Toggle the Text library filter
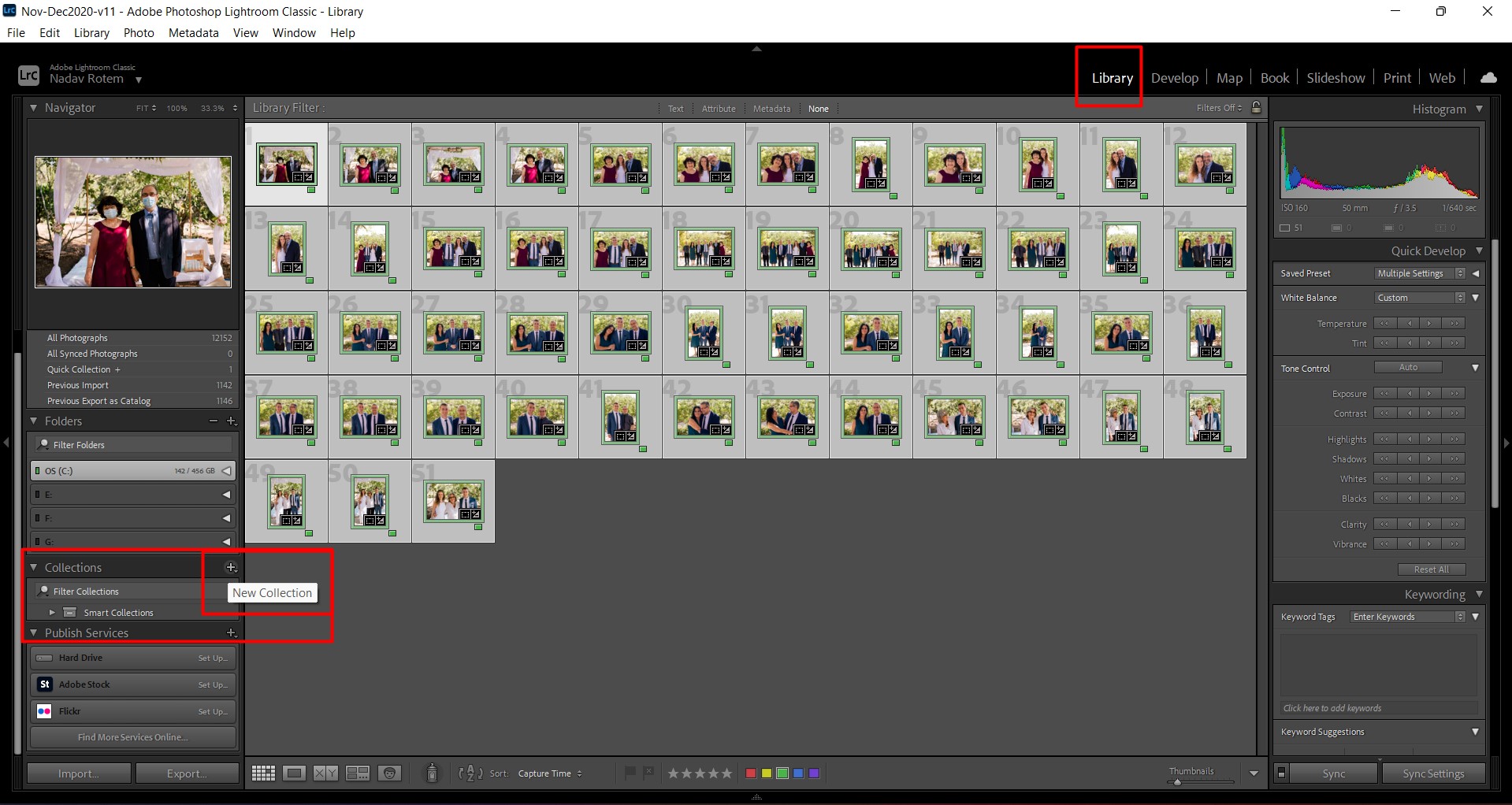1512x805 pixels. [676, 109]
